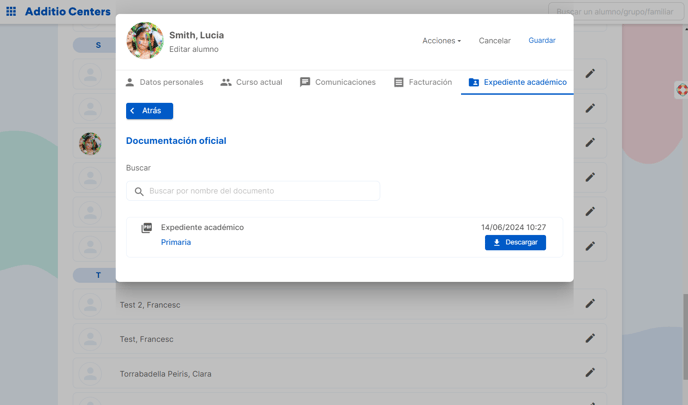Image resolution: width=688 pixels, height=405 pixels.
Task: Download the Expediente académico document
Action: tap(516, 243)
